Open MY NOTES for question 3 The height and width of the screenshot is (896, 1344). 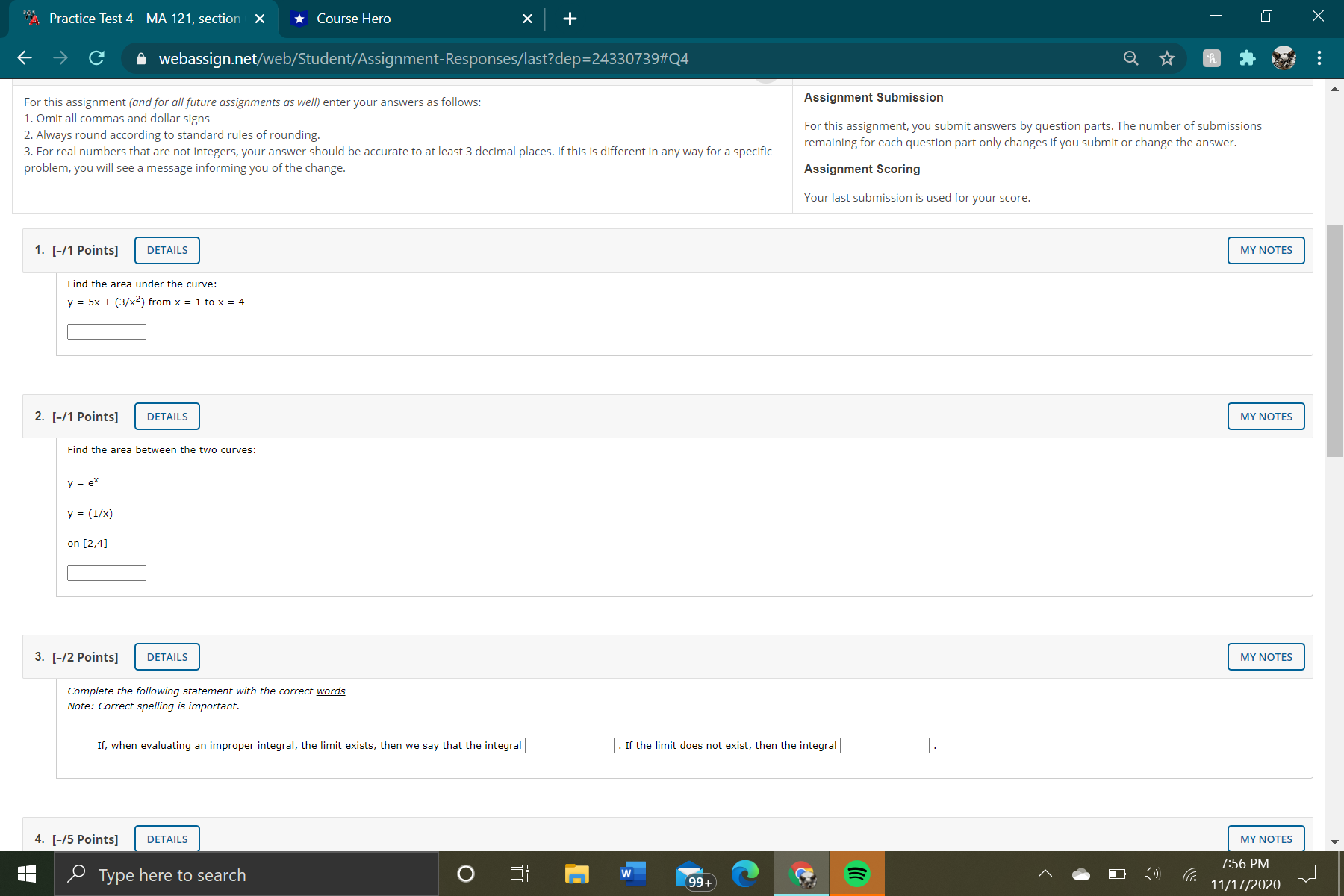click(x=1266, y=657)
